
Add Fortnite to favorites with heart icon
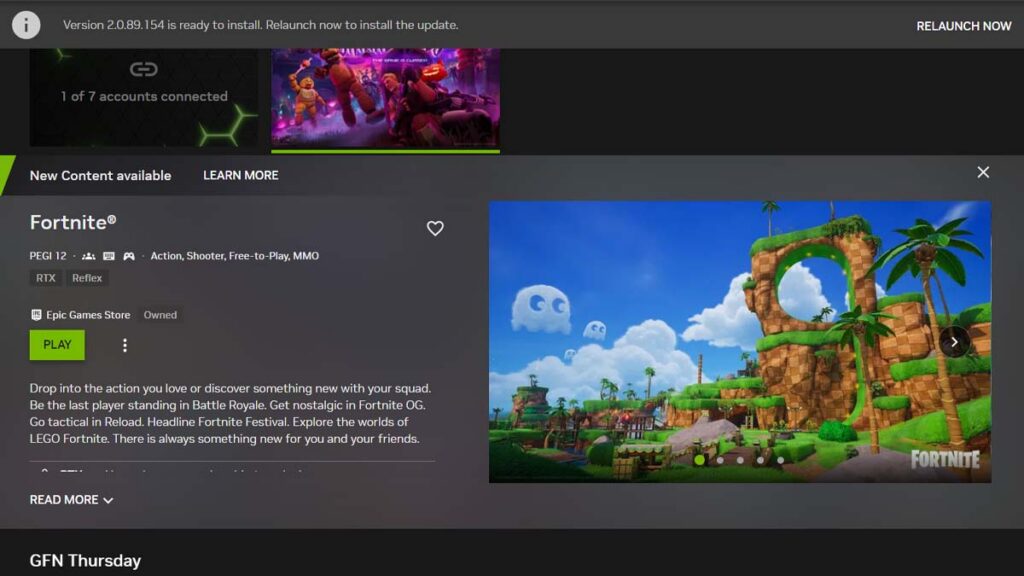(435, 228)
